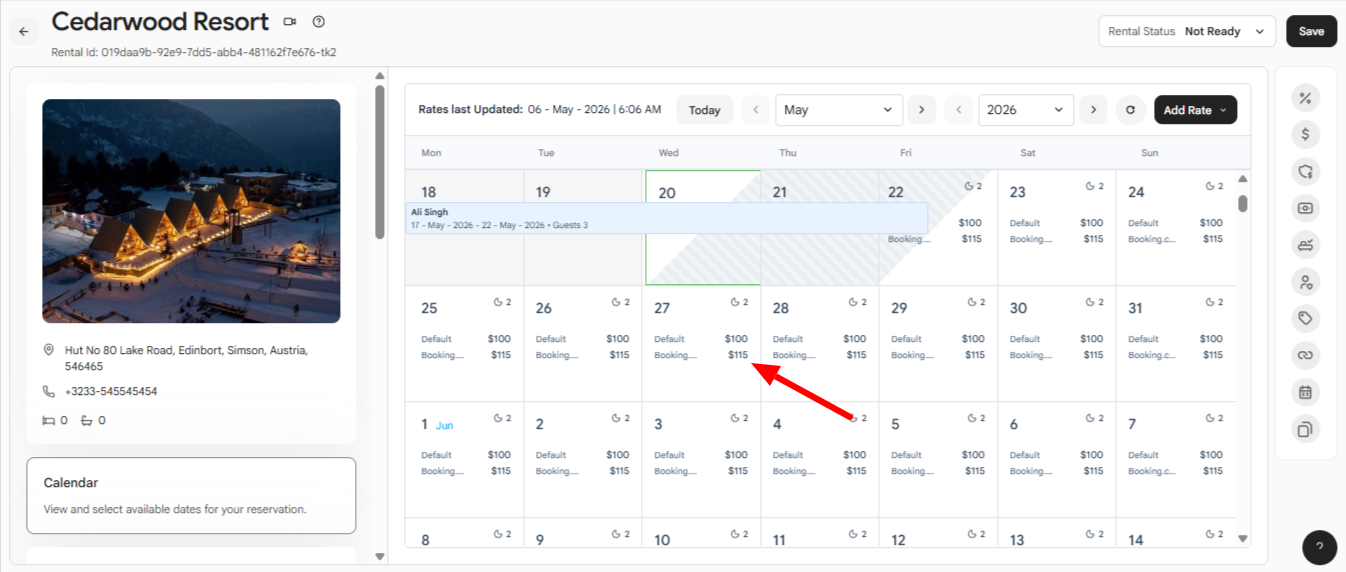
Task: Save the rental with the Save button
Action: 1311,31
